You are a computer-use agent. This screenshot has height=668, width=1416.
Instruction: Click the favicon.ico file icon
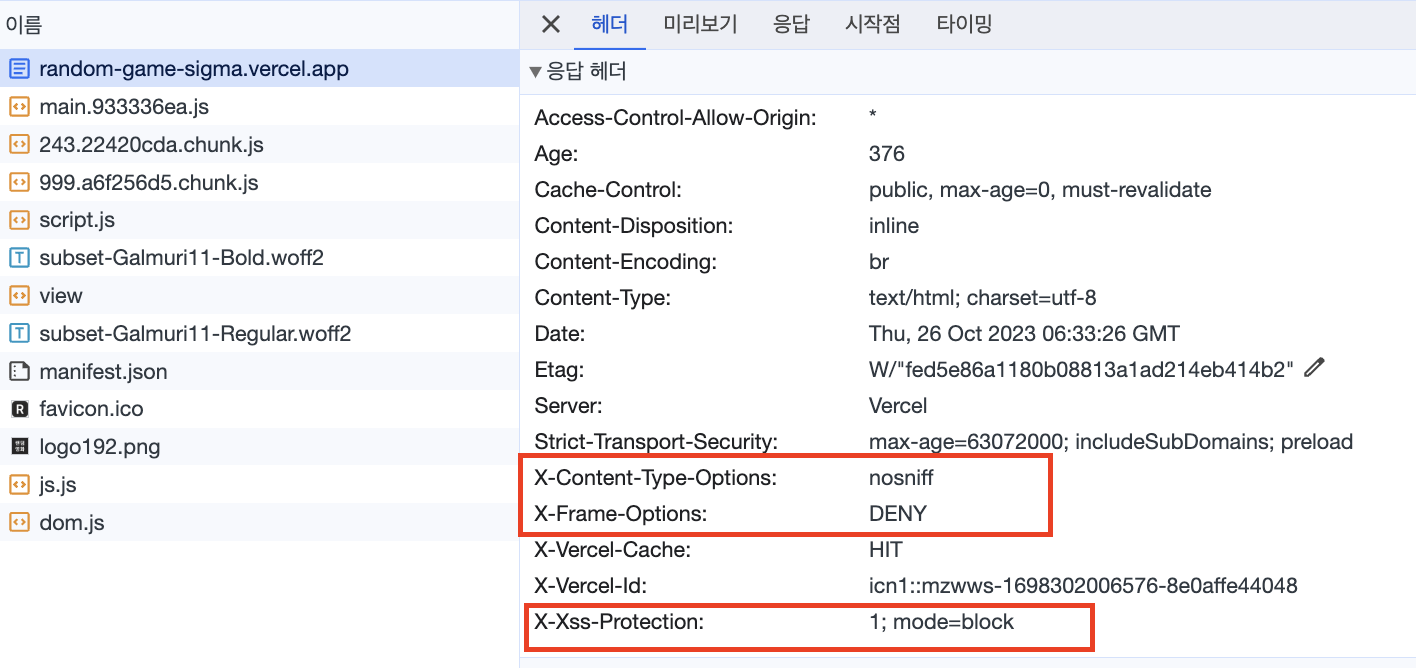pyautogui.click(x=19, y=409)
